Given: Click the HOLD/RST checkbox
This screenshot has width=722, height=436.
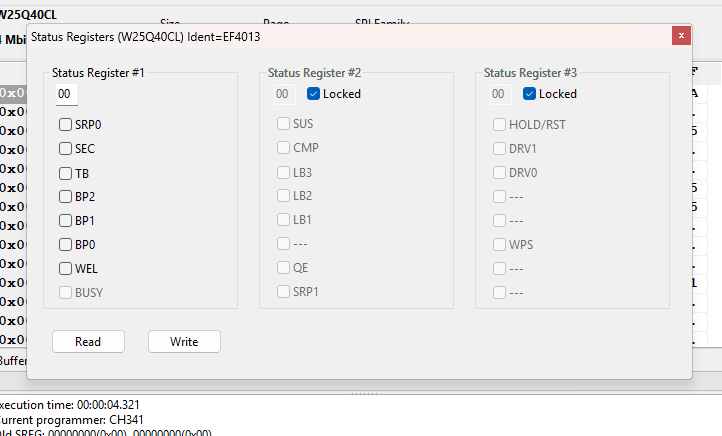Looking at the screenshot, I should (x=499, y=124).
